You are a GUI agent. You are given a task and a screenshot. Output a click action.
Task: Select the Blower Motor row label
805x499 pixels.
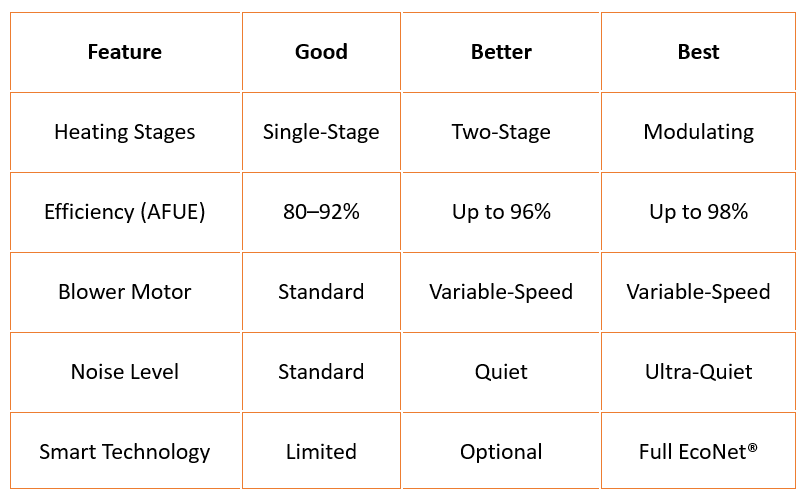coord(125,292)
